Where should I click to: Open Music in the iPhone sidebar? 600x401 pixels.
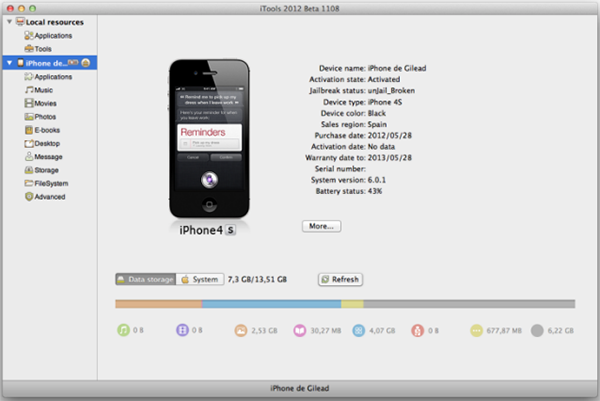tap(45, 89)
